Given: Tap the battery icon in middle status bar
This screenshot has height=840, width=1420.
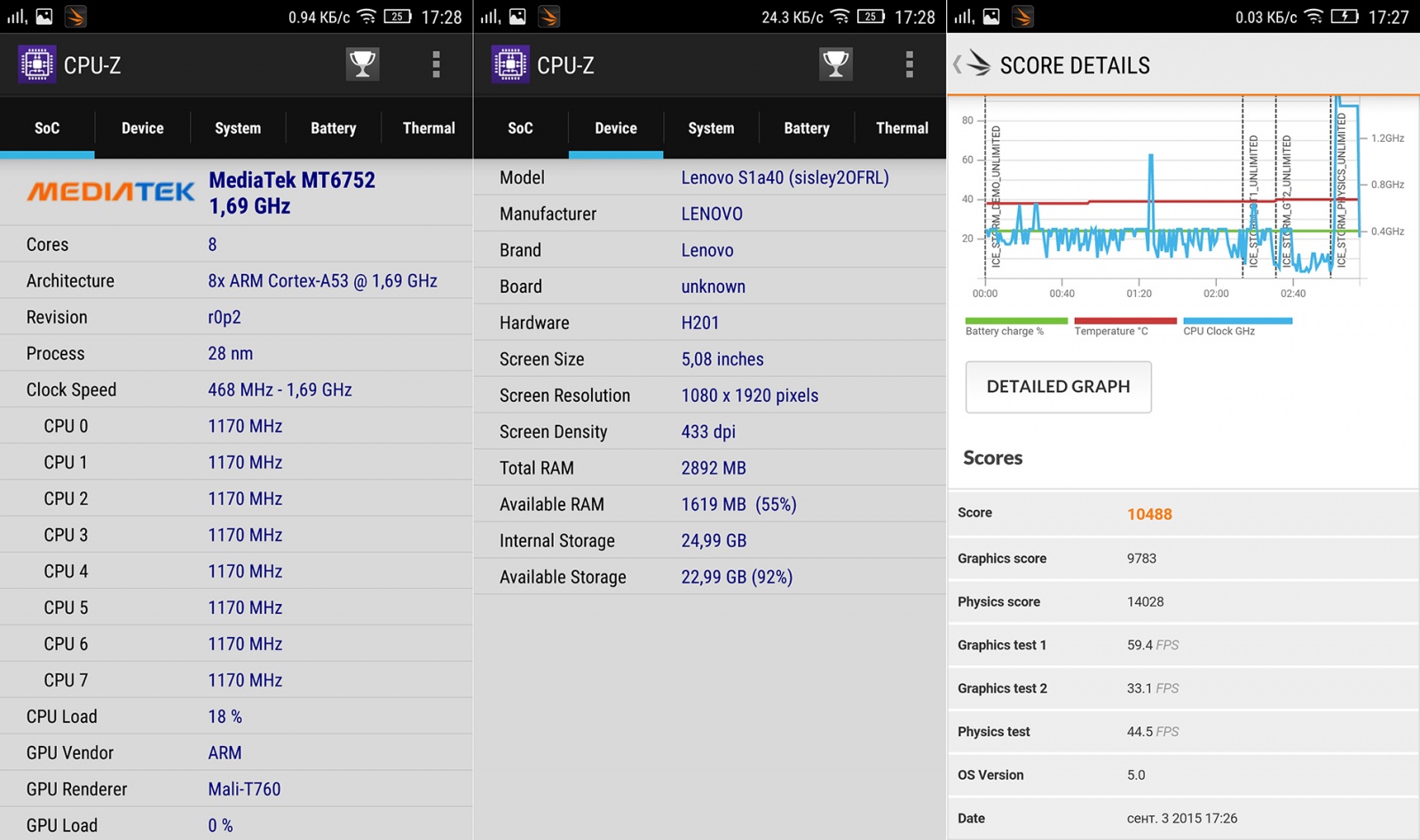Looking at the screenshot, I should pos(871,17).
